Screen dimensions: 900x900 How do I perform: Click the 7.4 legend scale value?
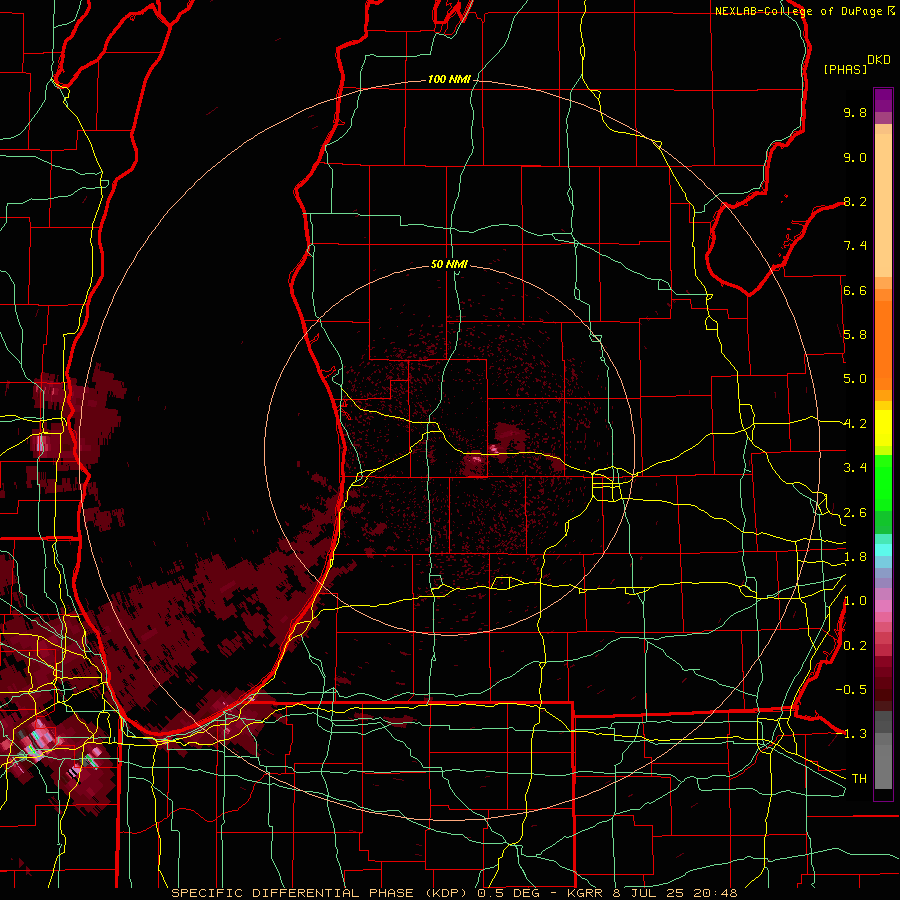(x=855, y=246)
